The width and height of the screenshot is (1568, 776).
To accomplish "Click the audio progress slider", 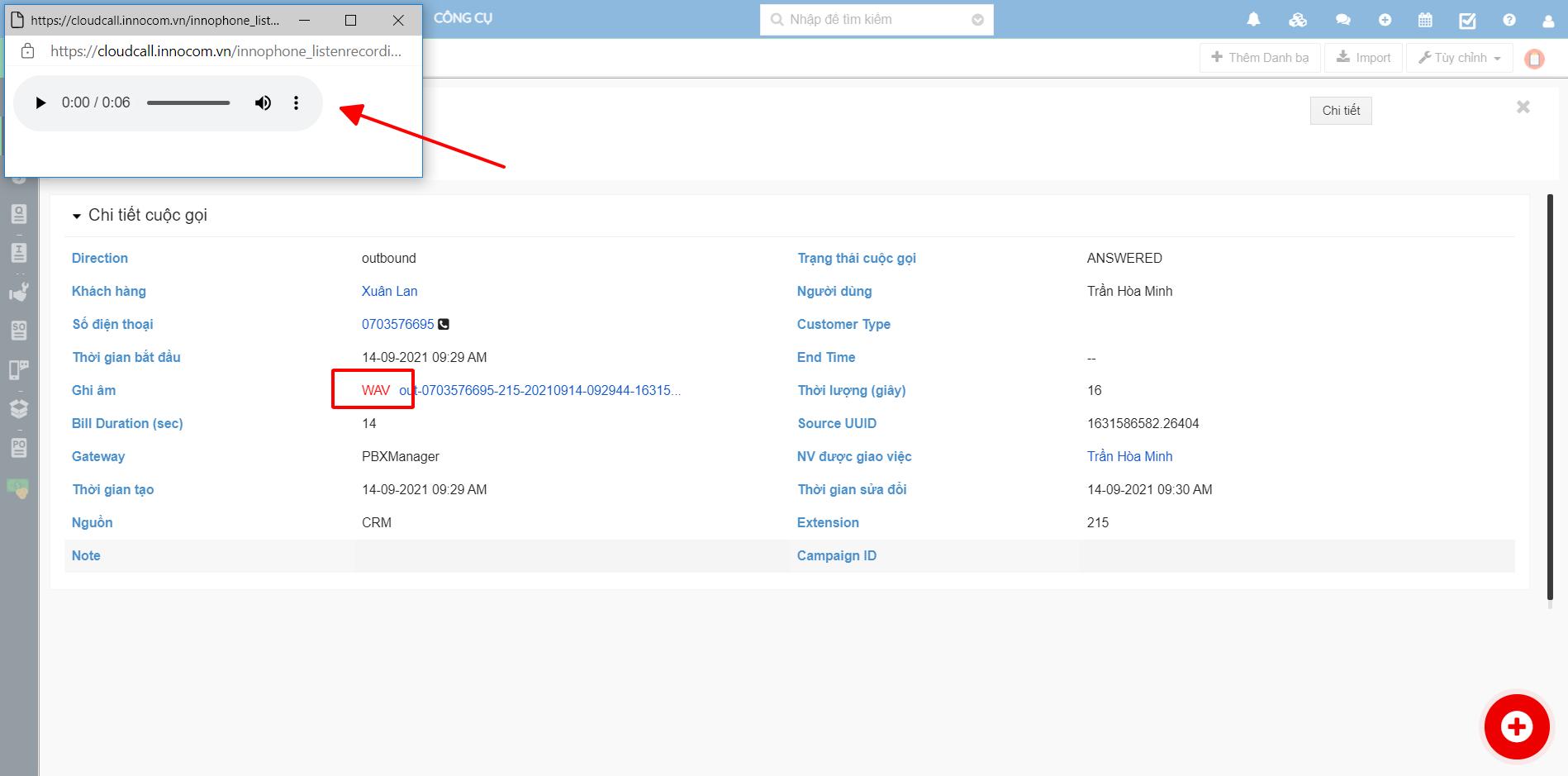I will [x=188, y=103].
